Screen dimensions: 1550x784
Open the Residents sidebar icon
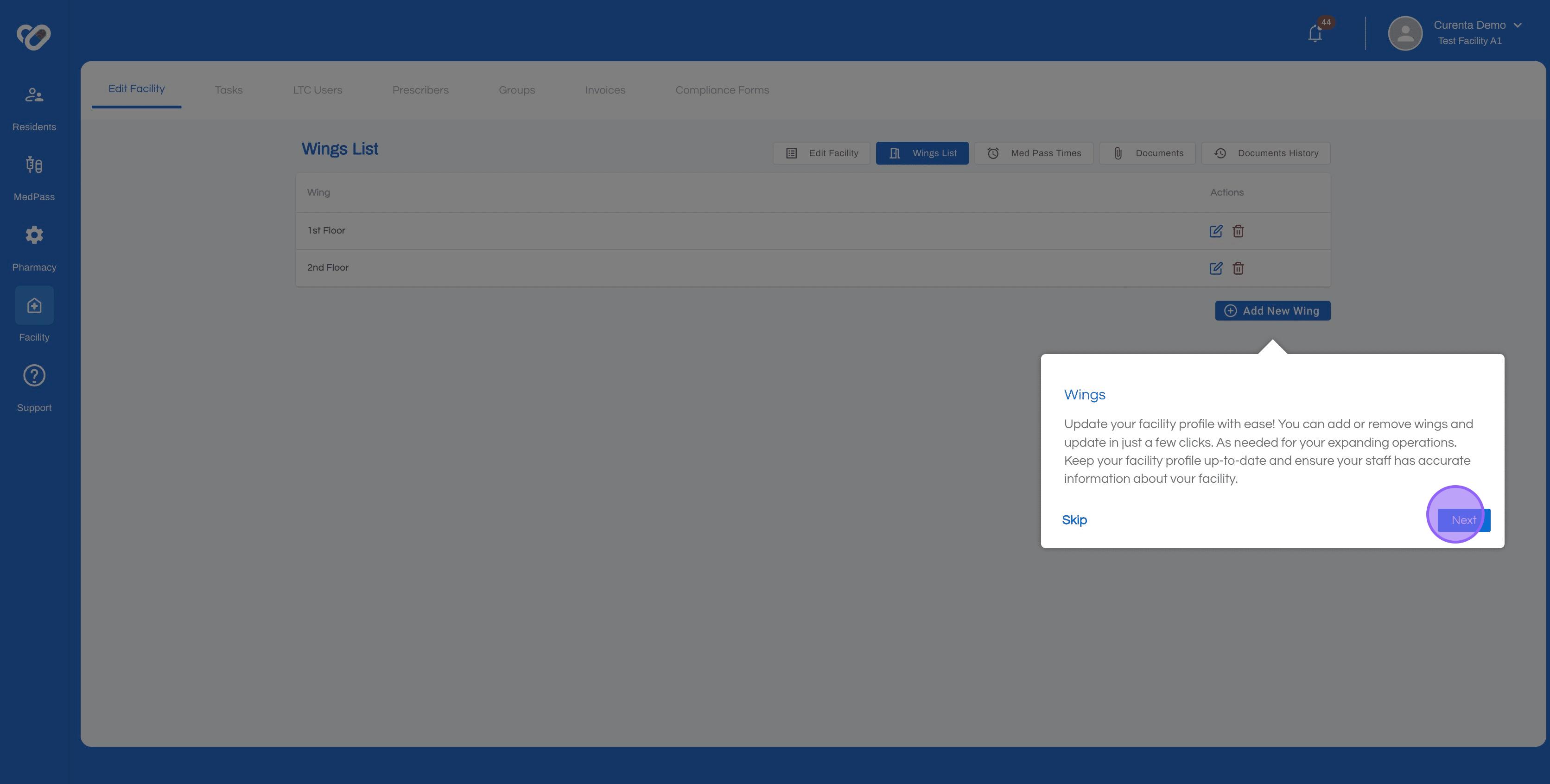pos(34,95)
